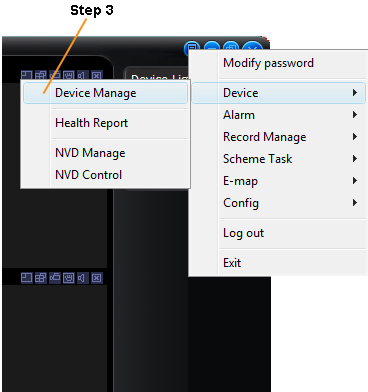The height and width of the screenshot is (392, 368).
Task: Click the snapshot icon in the upper pane toolbar
Action: click(x=69, y=76)
